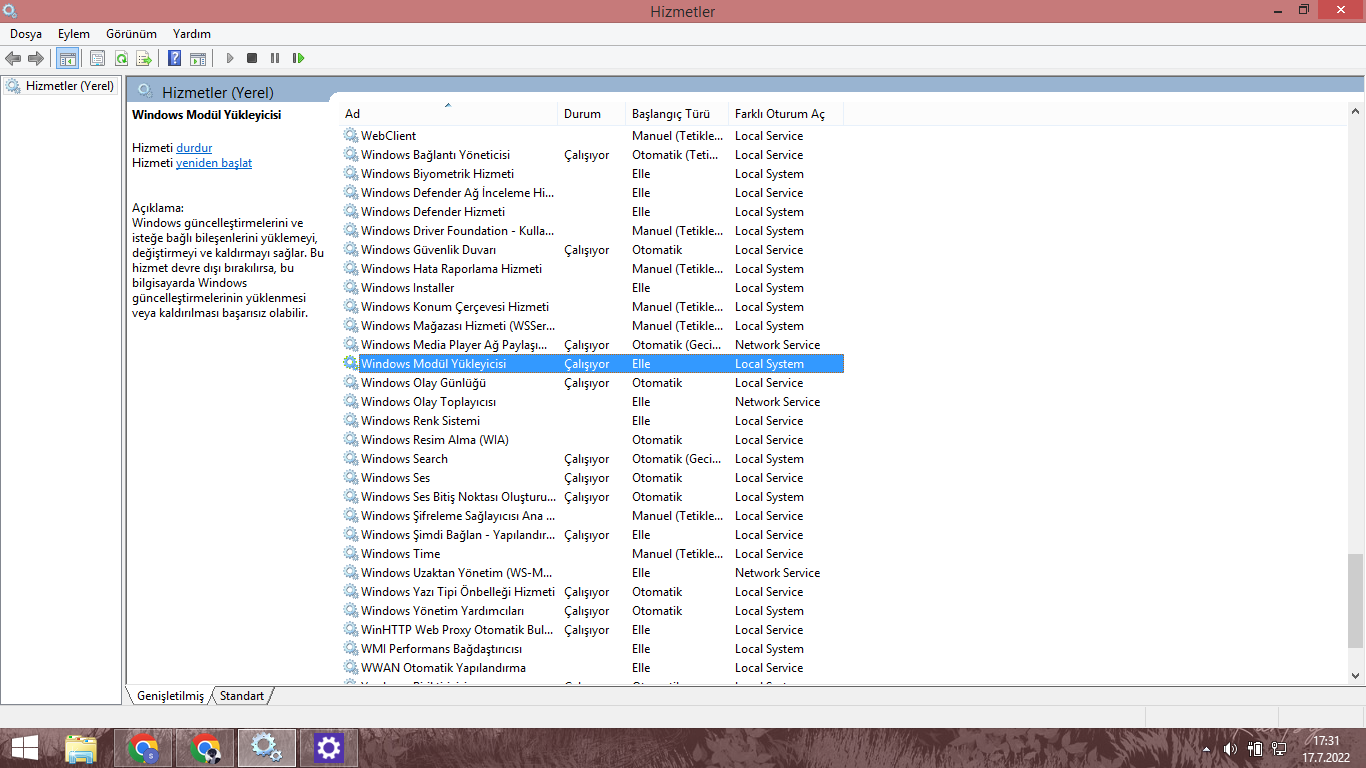Click the gear icon beside Windows Olay Günlüğü
1366x768 pixels.
pos(351,382)
